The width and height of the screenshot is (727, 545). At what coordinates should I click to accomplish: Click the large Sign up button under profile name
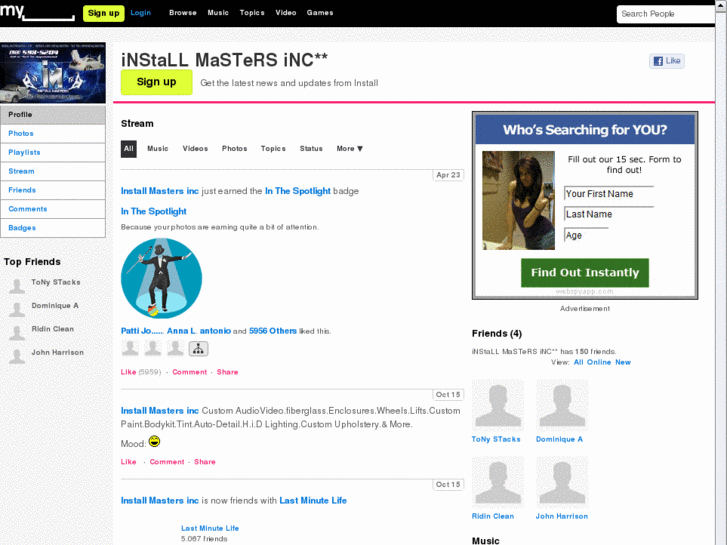tap(157, 82)
